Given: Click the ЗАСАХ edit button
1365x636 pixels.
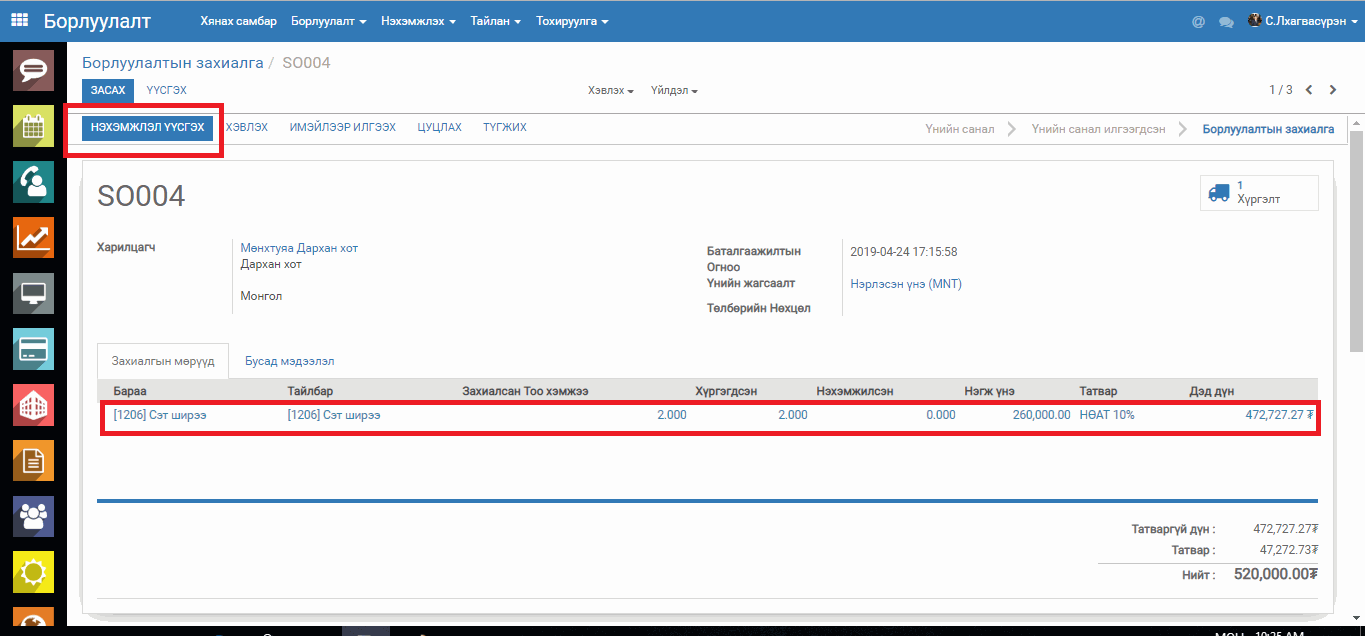Looking at the screenshot, I should (x=108, y=90).
